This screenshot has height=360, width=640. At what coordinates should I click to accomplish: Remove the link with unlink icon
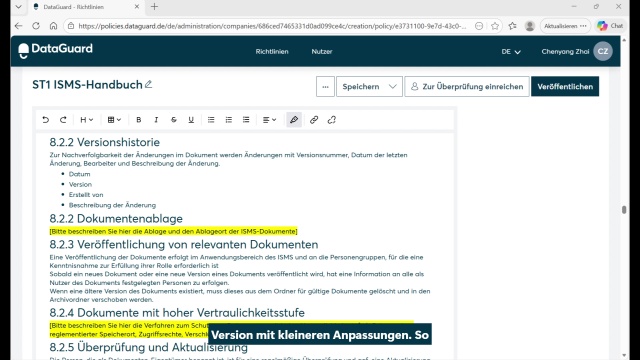[x=331, y=120]
